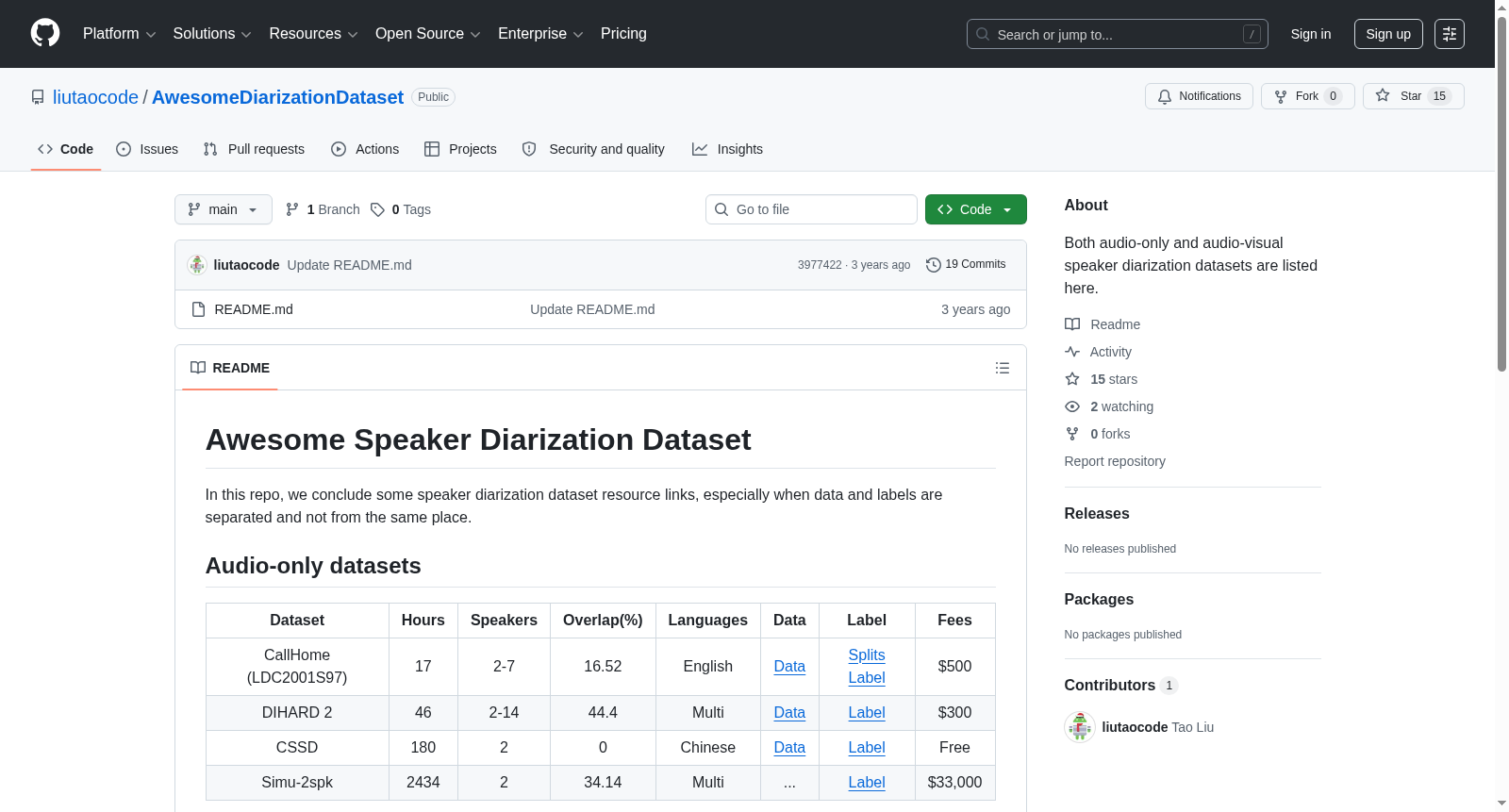The height and width of the screenshot is (812, 1509).
Task: Select the Code tab
Action: point(66,149)
